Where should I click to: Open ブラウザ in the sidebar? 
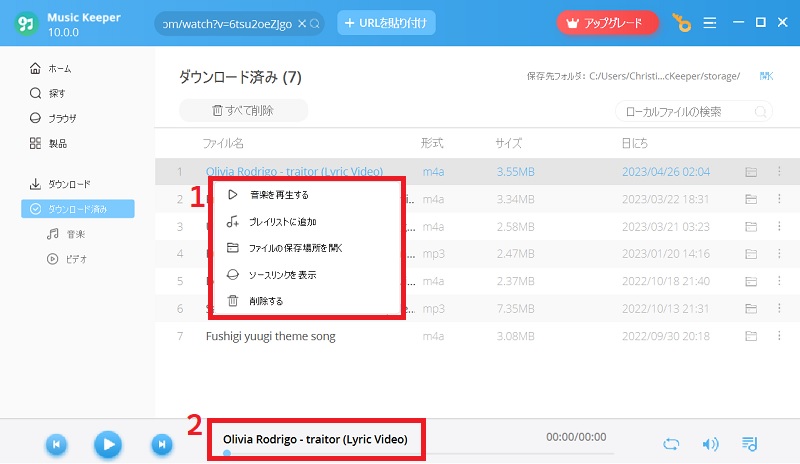pyautogui.click(x=53, y=118)
